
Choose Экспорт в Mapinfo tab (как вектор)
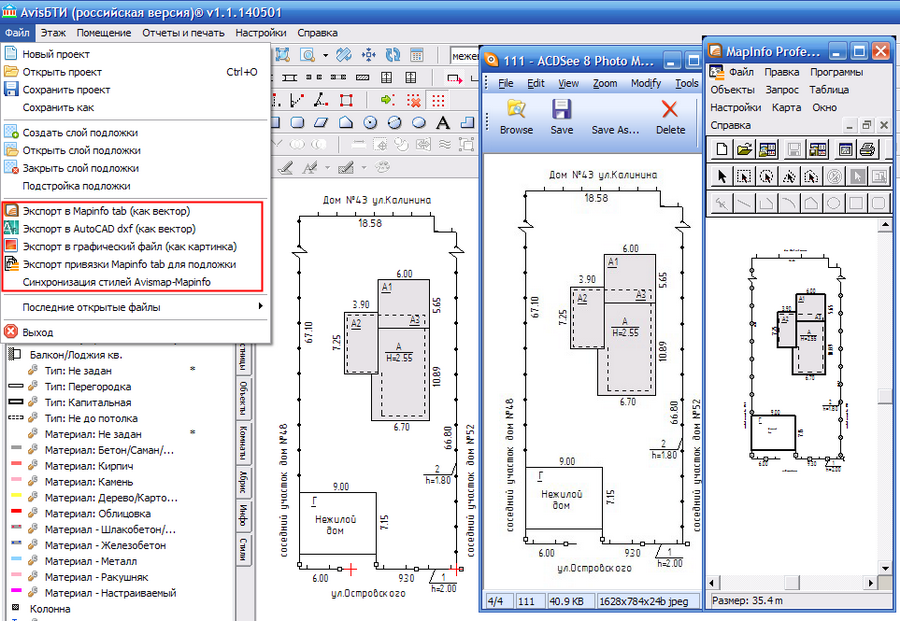[x=133, y=211]
